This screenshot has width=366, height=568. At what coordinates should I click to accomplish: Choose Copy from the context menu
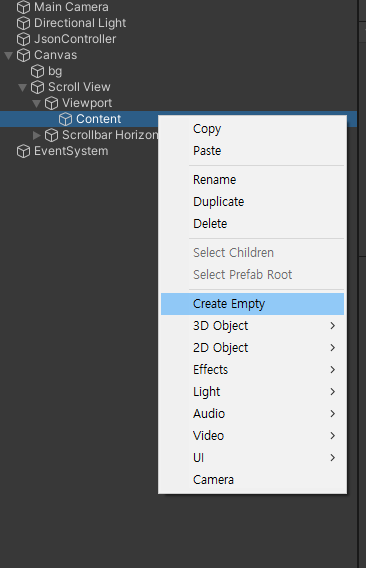252,129
